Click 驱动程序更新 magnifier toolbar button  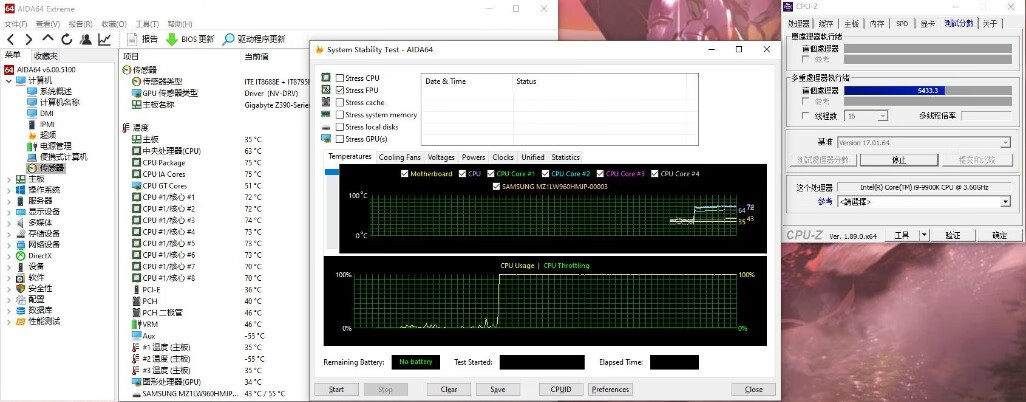254,39
